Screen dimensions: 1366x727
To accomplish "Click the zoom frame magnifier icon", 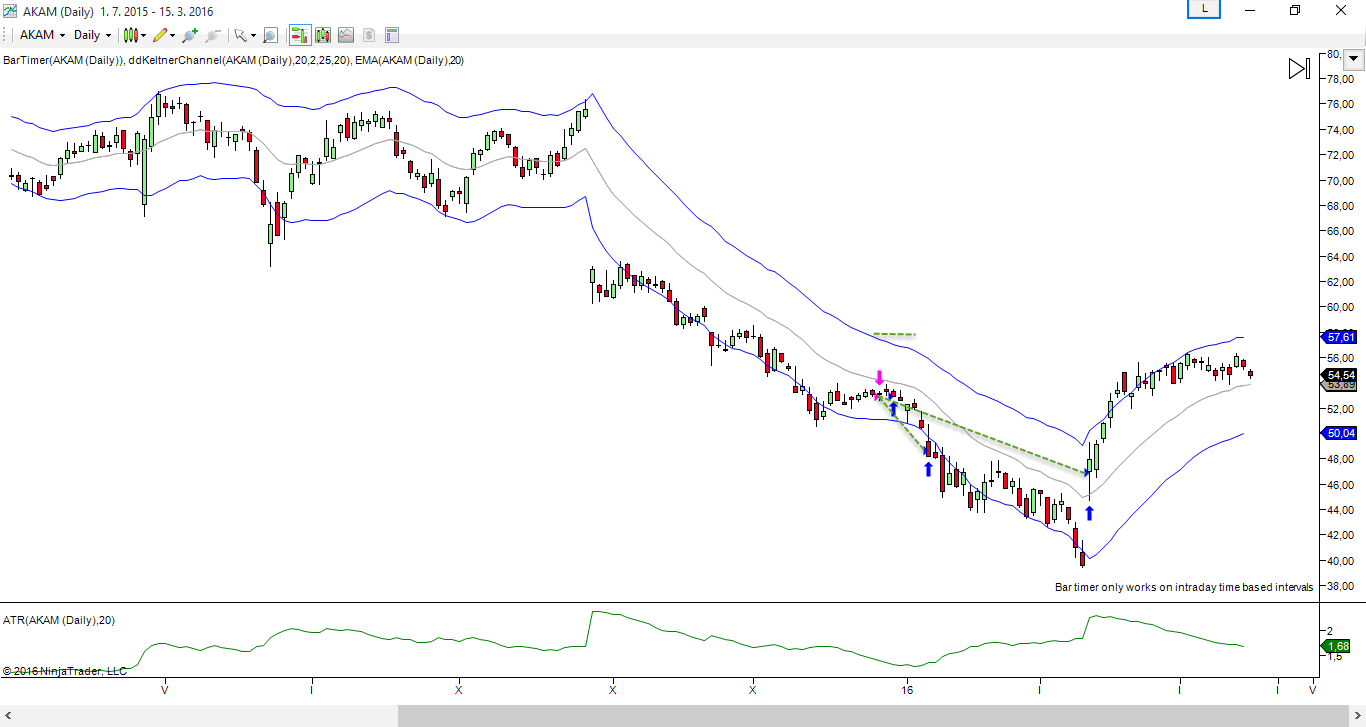I will 270,35.
